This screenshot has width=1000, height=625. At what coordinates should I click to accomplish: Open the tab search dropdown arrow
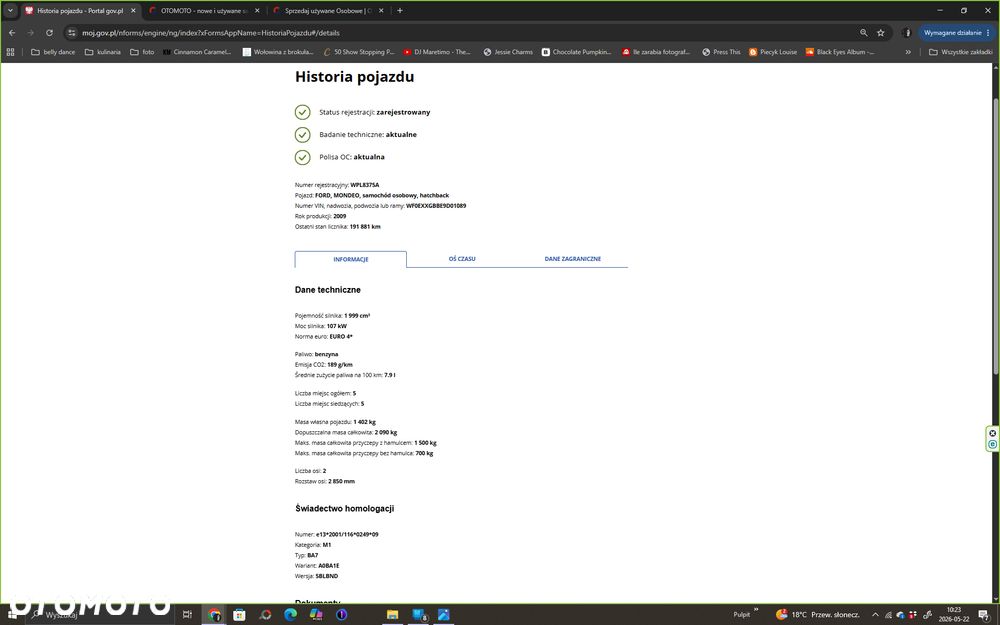click(x=10, y=10)
